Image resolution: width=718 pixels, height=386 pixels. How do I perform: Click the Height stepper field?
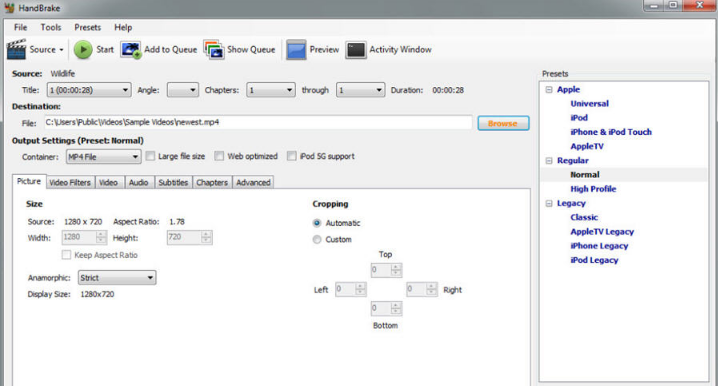(190, 237)
